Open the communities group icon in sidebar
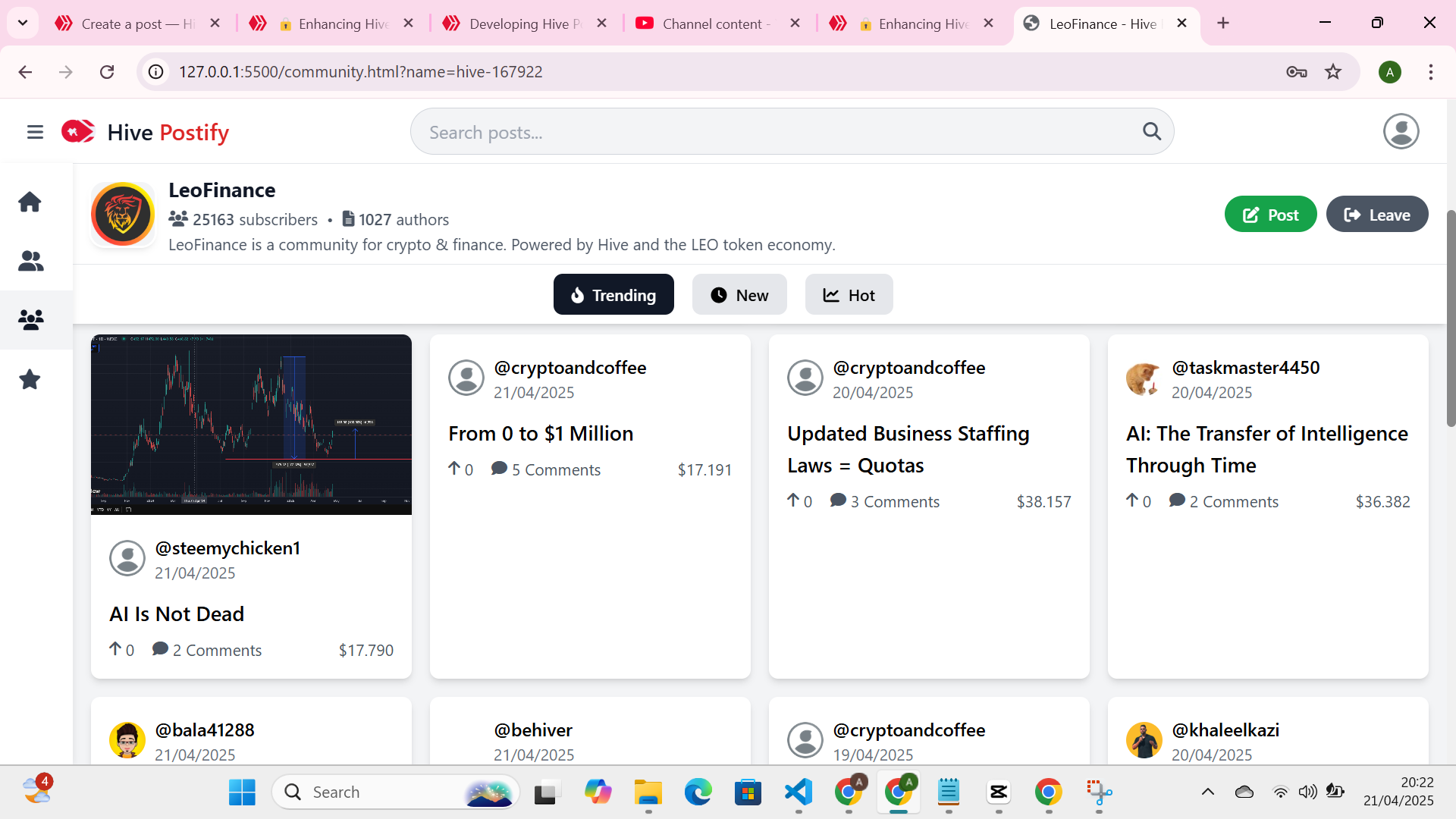The width and height of the screenshot is (1456, 819). [x=30, y=319]
